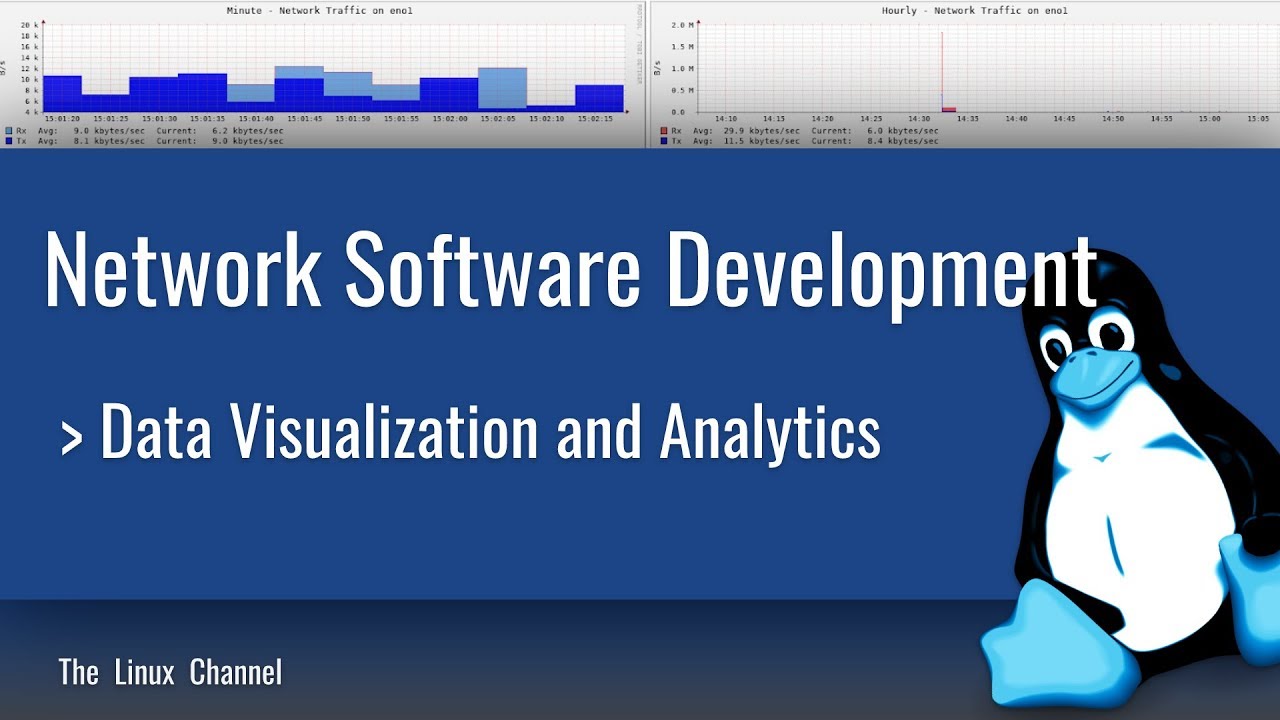Click the 14:35 time label on Hourly graph
This screenshot has width=1280, height=720.
(966, 118)
